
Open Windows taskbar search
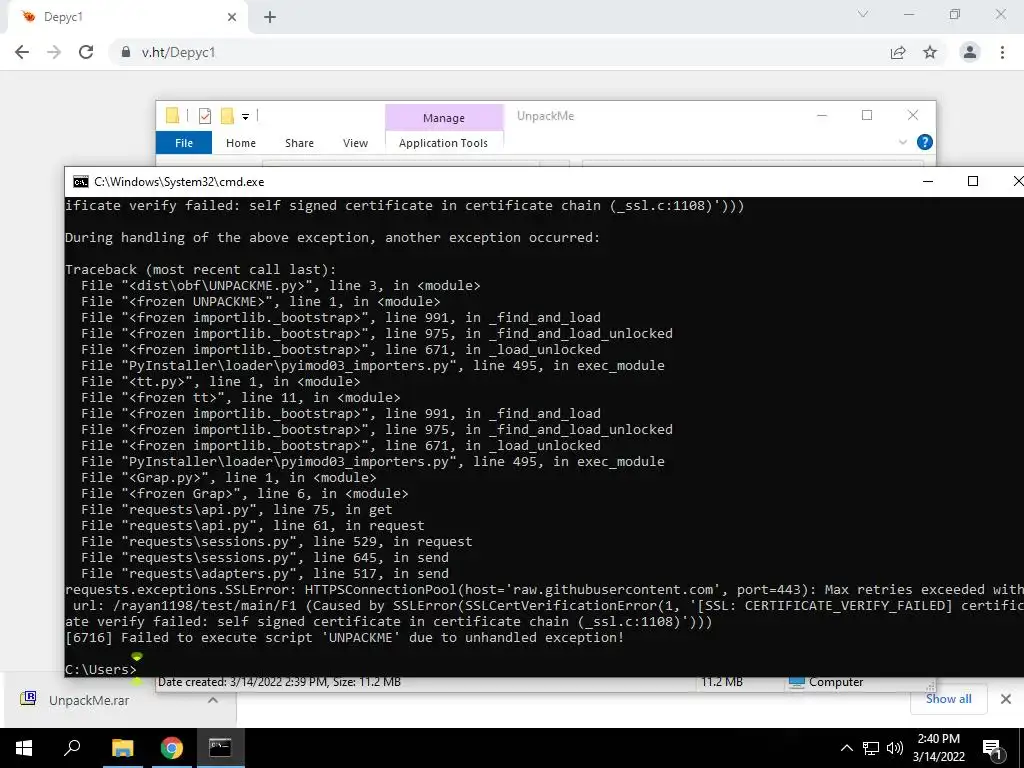(72, 748)
